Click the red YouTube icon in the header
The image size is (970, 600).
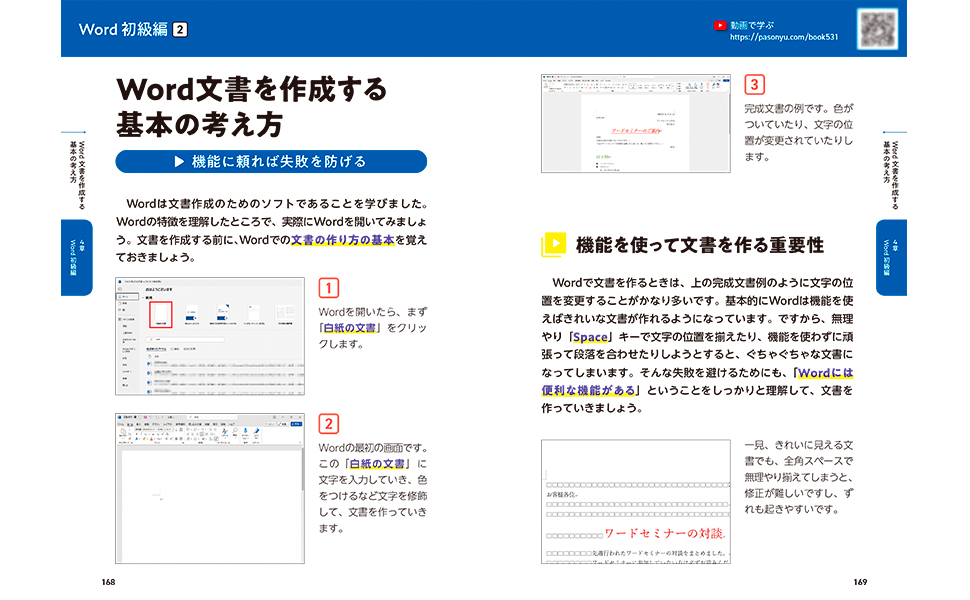point(719,25)
